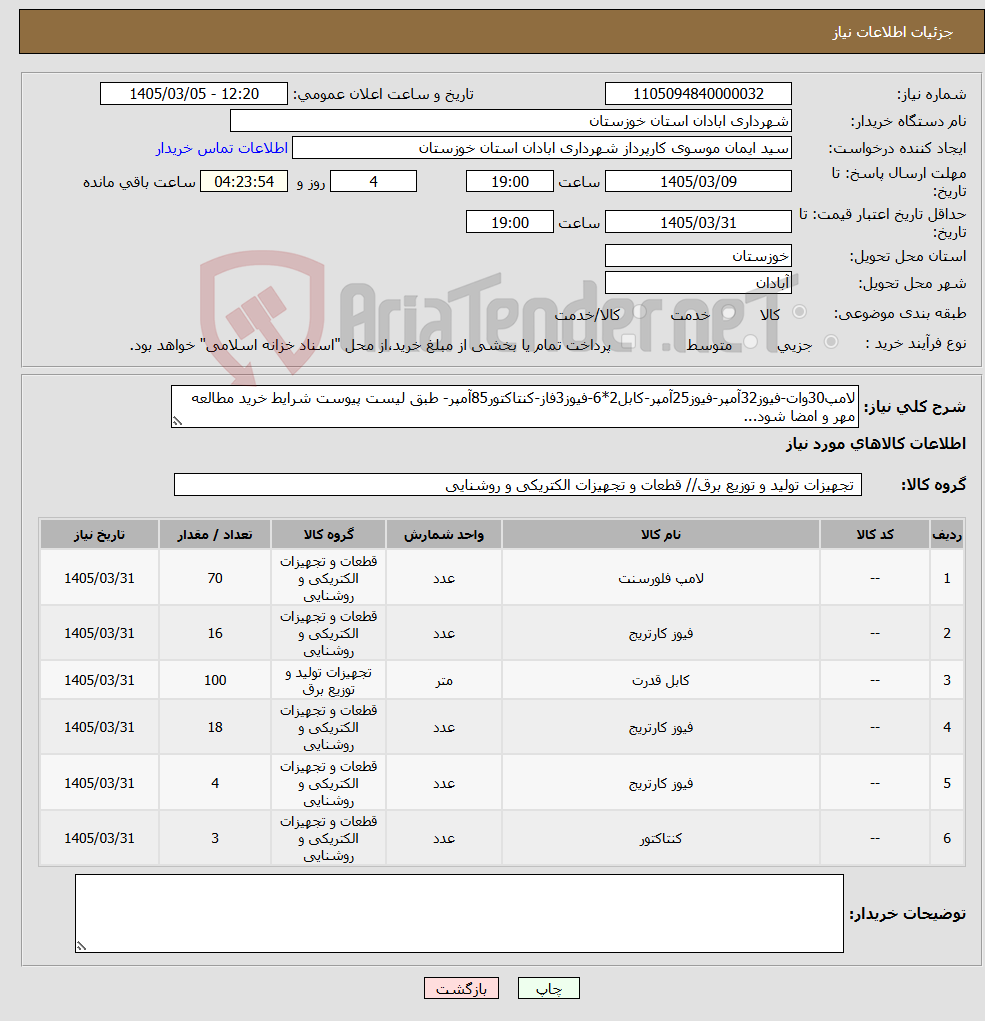The height and width of the screenshot is (1021, 985).
Task: Click the resize handle of buyer notes box
Action: click(x=81, y=947)
